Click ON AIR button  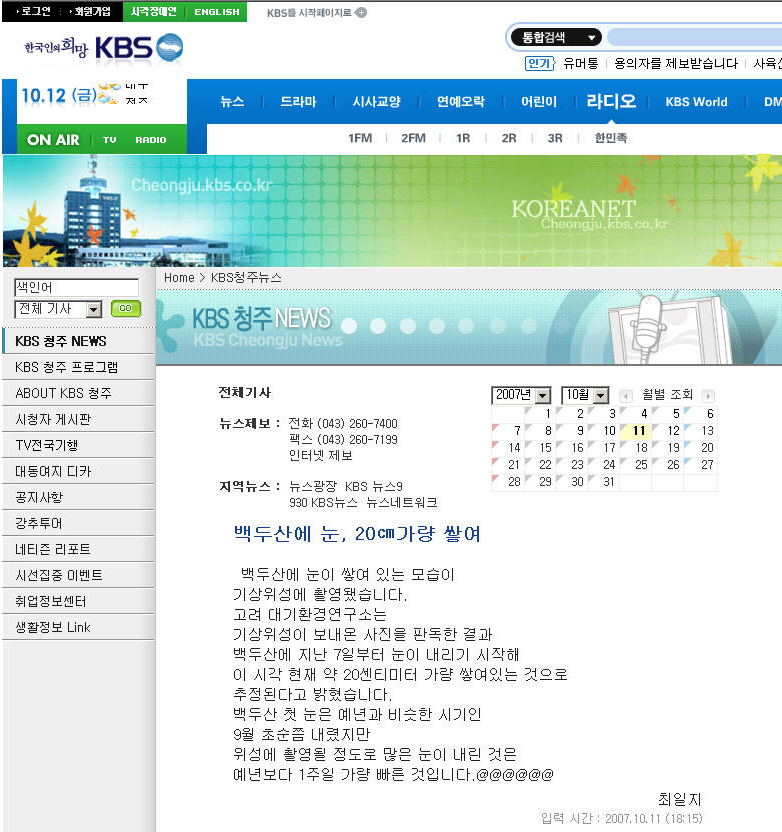pos(53,140)
